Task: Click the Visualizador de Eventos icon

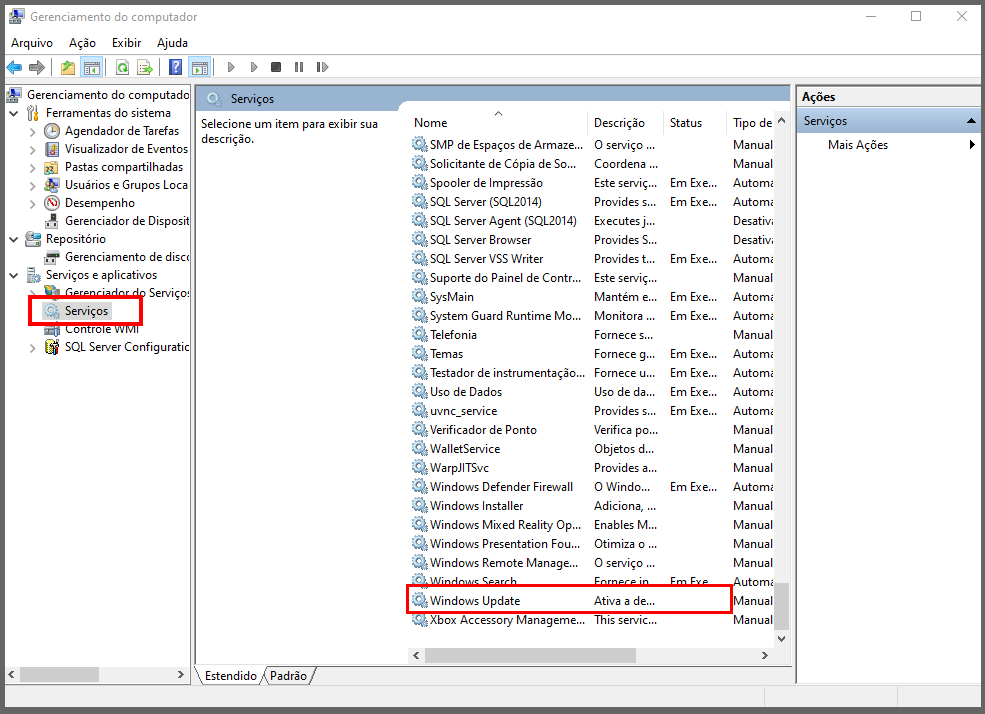Action: [52, 149]
